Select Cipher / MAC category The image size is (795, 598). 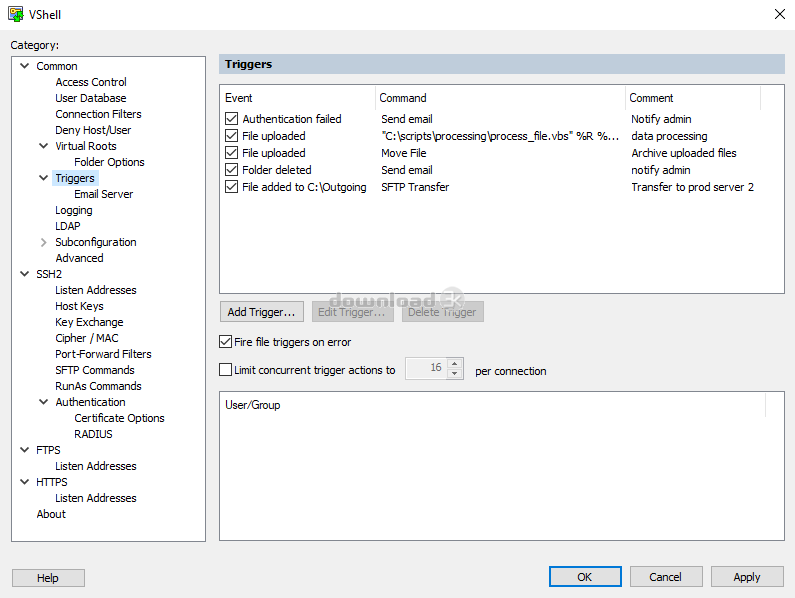tap(87, 338)
